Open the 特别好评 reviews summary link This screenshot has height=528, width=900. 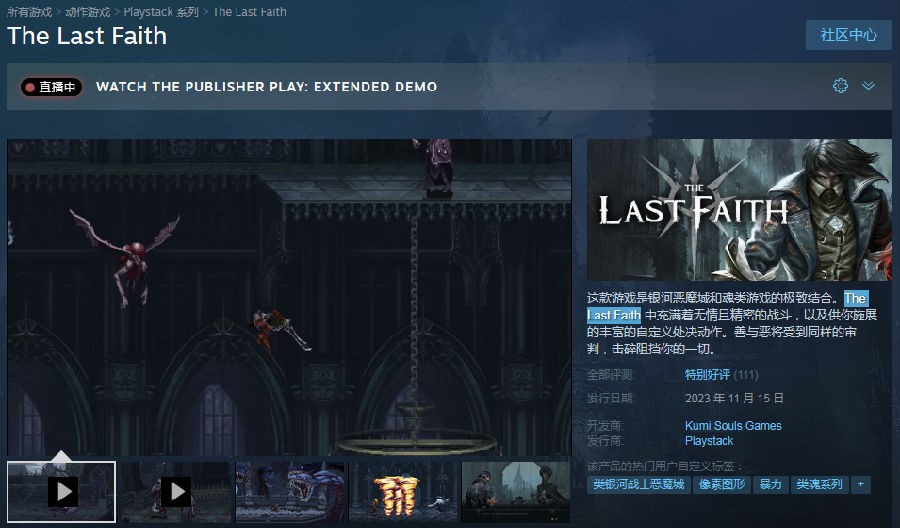pos(707,375)
